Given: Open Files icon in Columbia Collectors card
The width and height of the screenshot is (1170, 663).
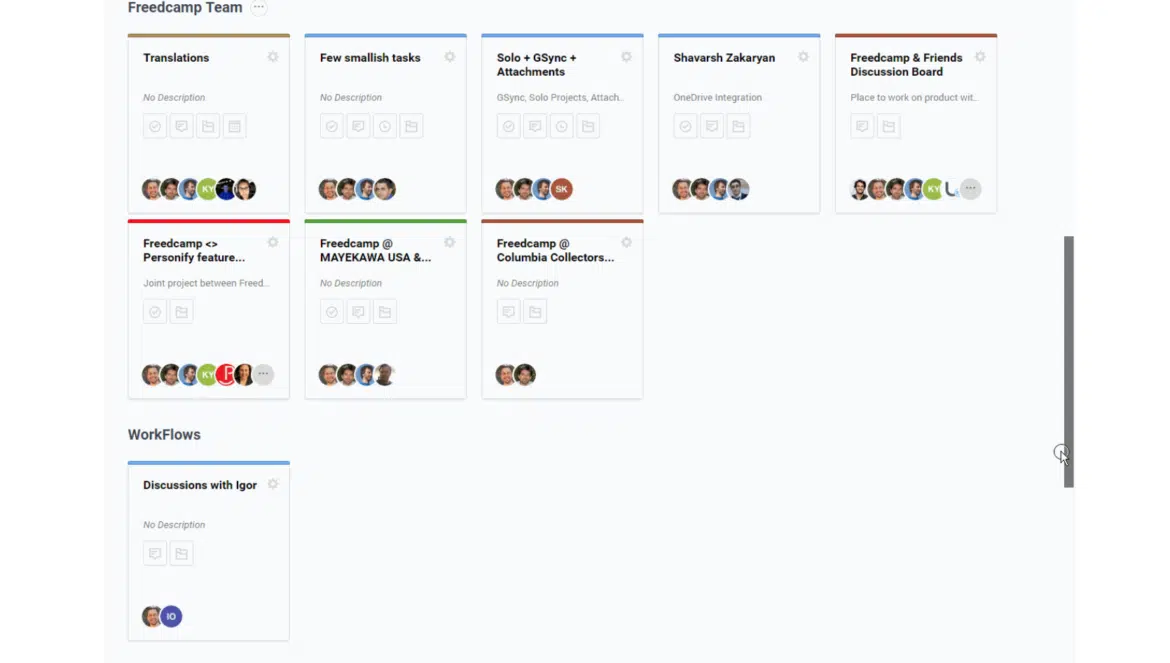Looking at the screenshot, I should pyautogui.click(x=535, y=312).
